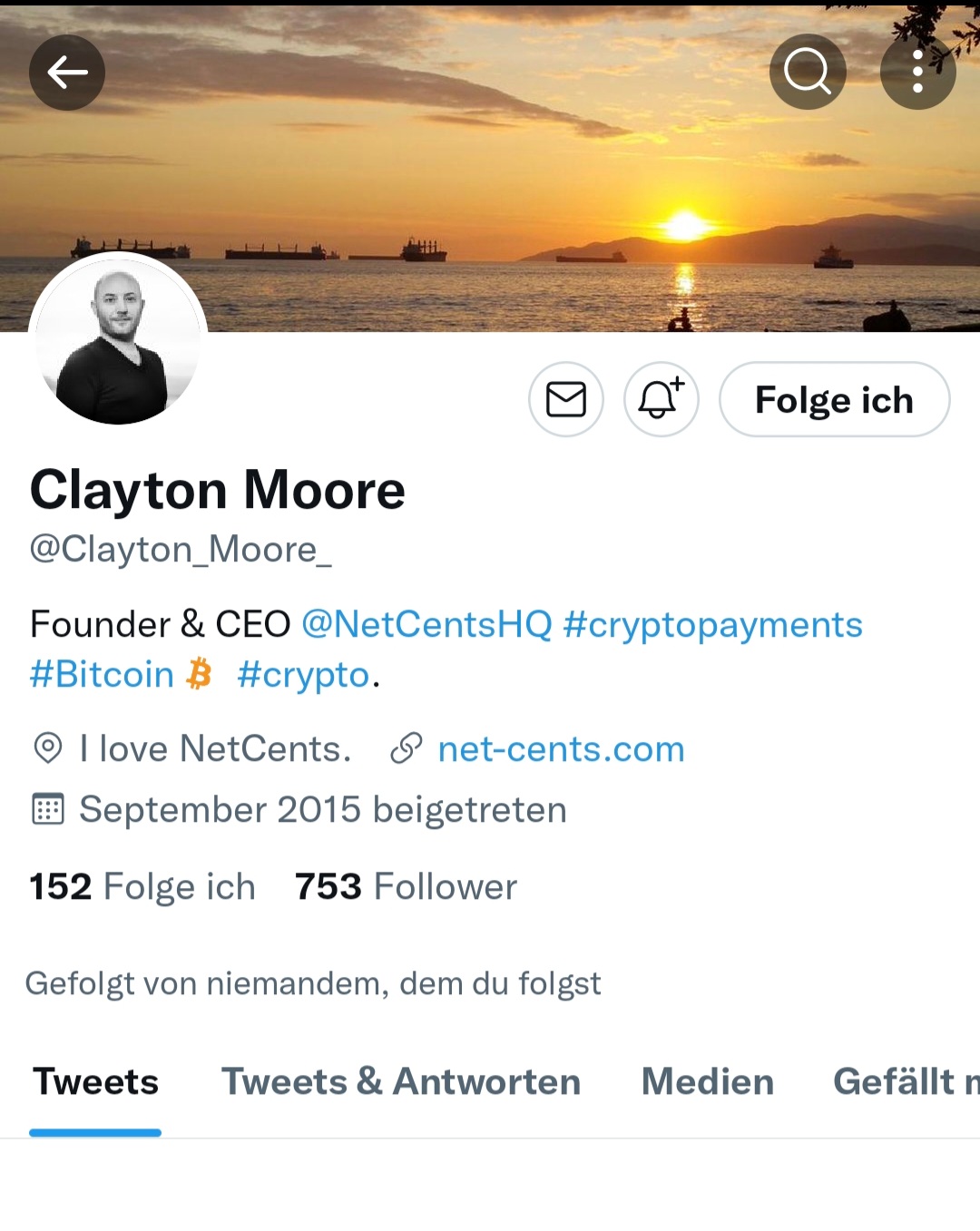The height and width of the screenshot is (1231, 980).
Task: Open Clayton Moore's profile picture
Action: click(x=117, y=342)
